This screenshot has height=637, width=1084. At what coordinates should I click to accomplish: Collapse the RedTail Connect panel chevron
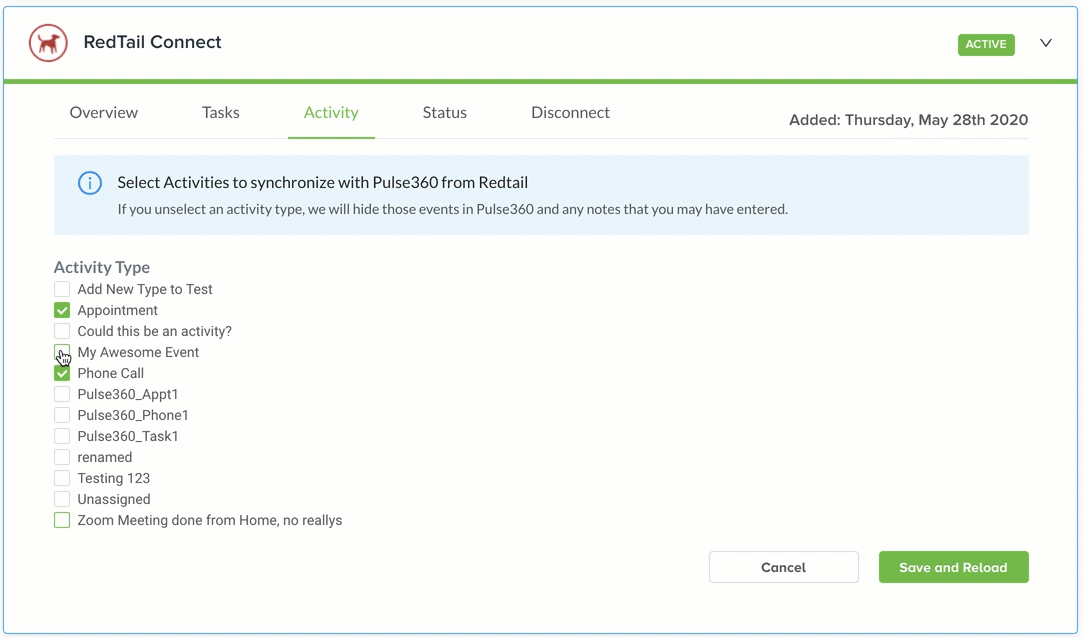pos(1046,43)
